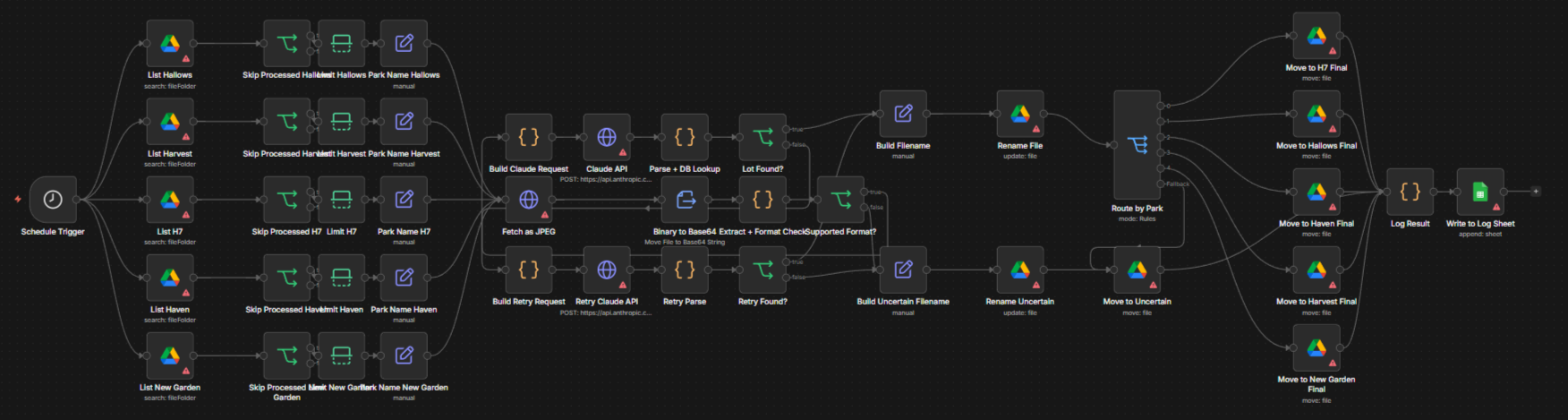
Task: Open the Move to Hallows Final node
Action: click(1317, 114)
